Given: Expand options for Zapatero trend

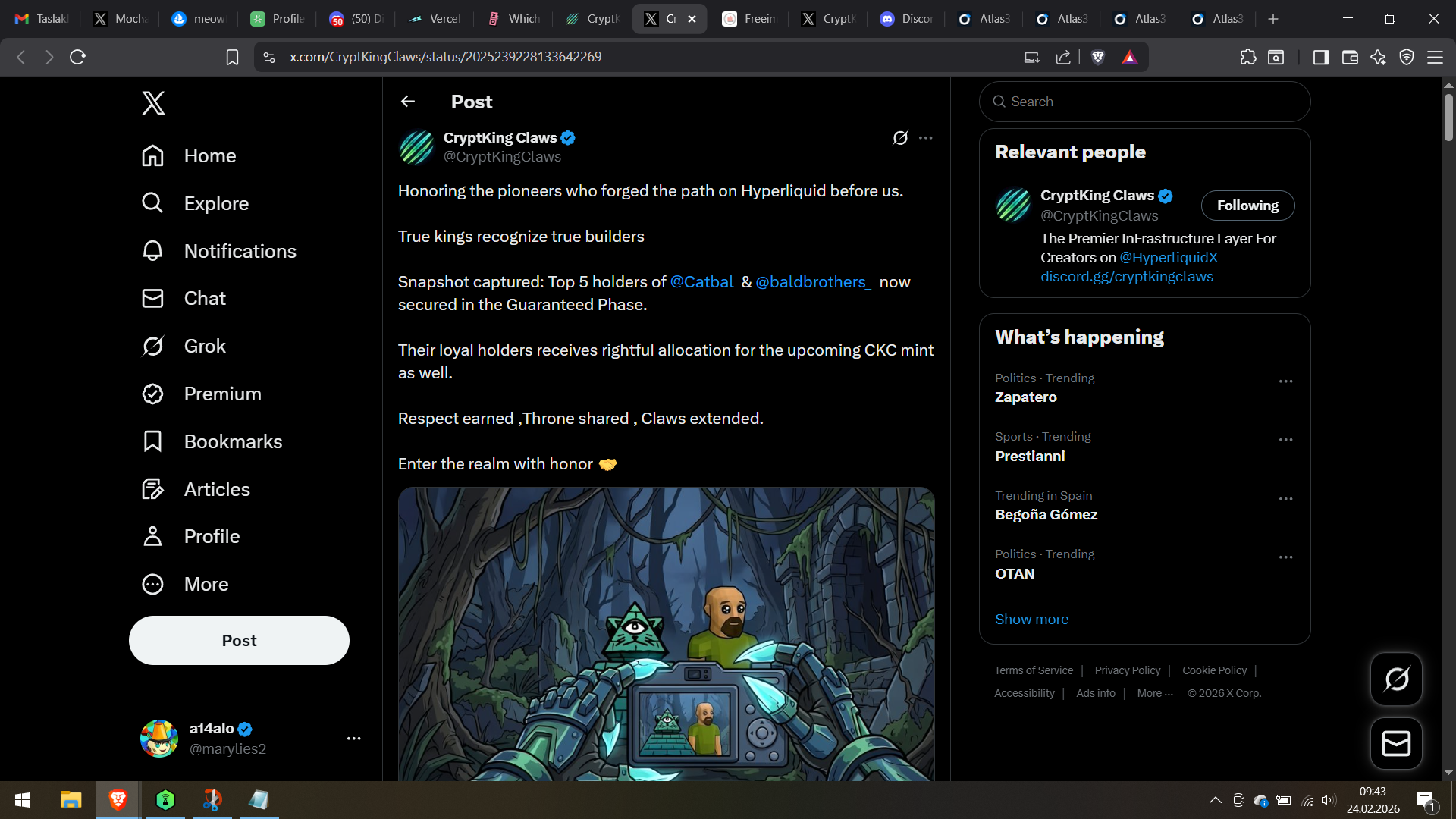Looking at the screenshot, I should click(x=1285, y=381).
